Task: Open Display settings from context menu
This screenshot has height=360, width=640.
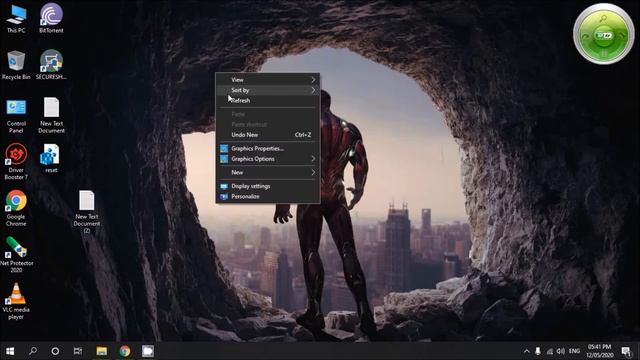Action: point(268,186)
